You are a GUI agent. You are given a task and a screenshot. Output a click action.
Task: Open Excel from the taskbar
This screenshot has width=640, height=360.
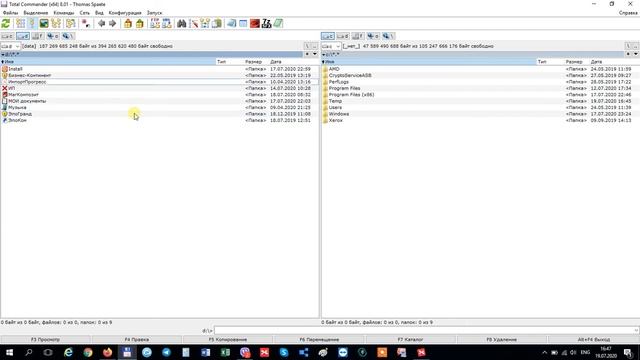pos(225,352)
